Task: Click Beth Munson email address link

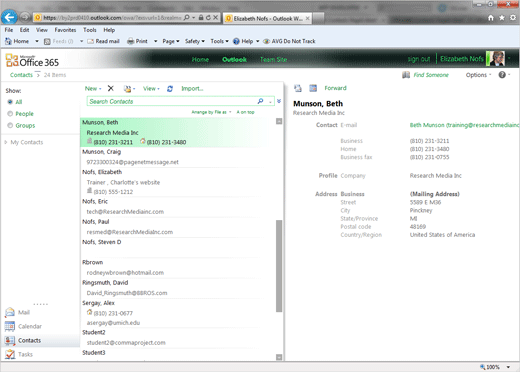Action: pyautogui.click(x=464, y=125)
